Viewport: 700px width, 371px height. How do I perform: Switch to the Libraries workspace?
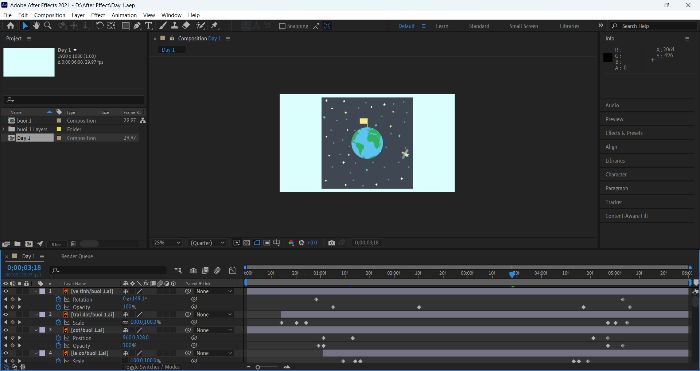click(569, 26)
